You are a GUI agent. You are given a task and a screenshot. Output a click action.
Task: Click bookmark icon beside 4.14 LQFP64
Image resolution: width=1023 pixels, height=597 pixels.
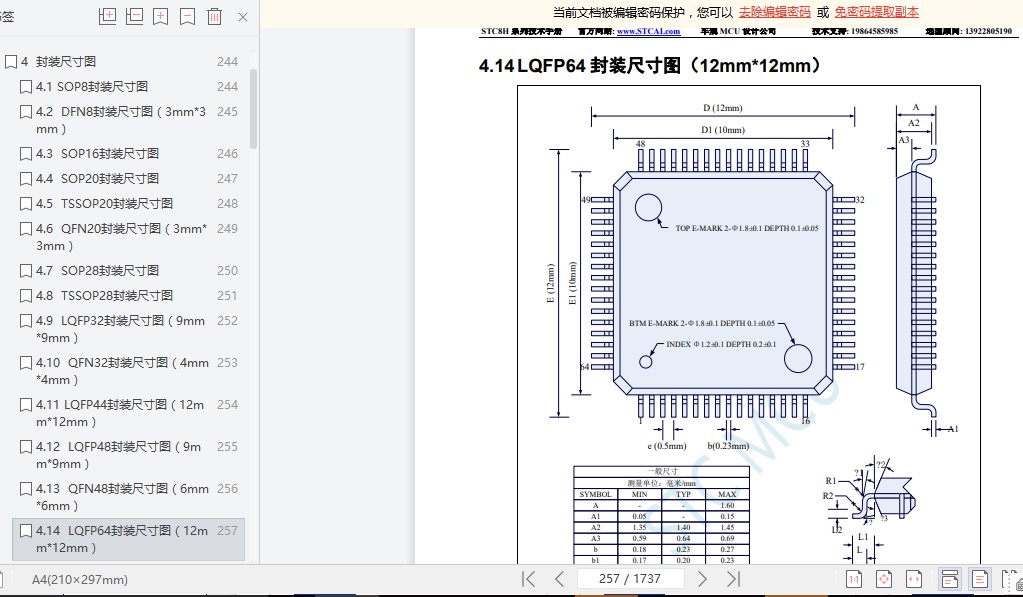[25, 531]
